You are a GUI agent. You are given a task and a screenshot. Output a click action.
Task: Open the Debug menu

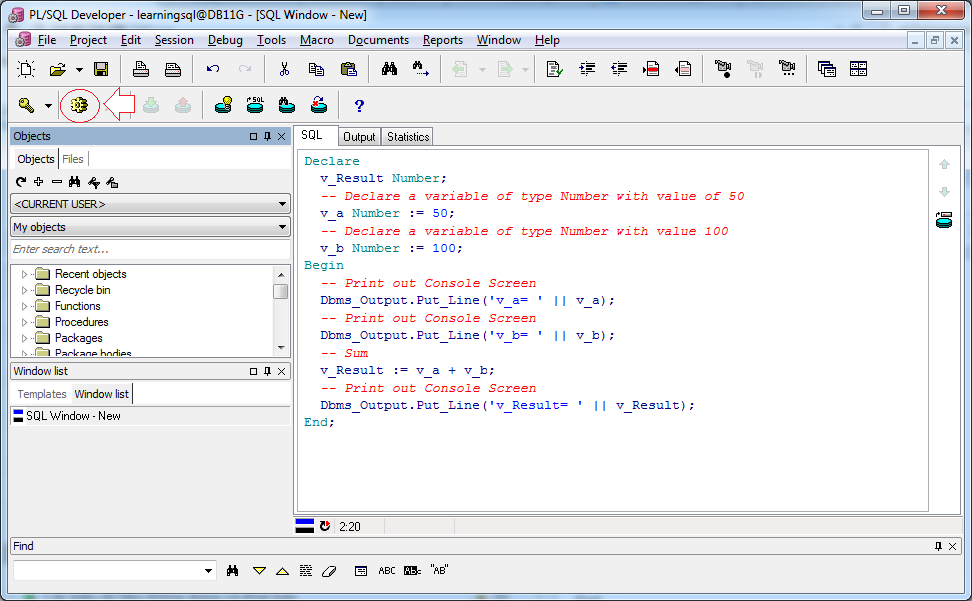(x=225, y=40)
